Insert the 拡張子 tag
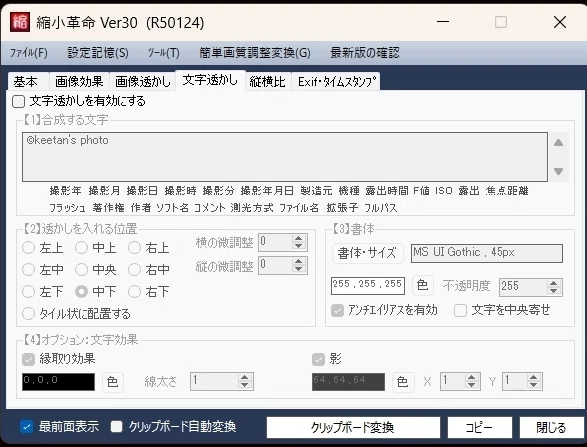This screenshot has width=587, height=447. 342,208
